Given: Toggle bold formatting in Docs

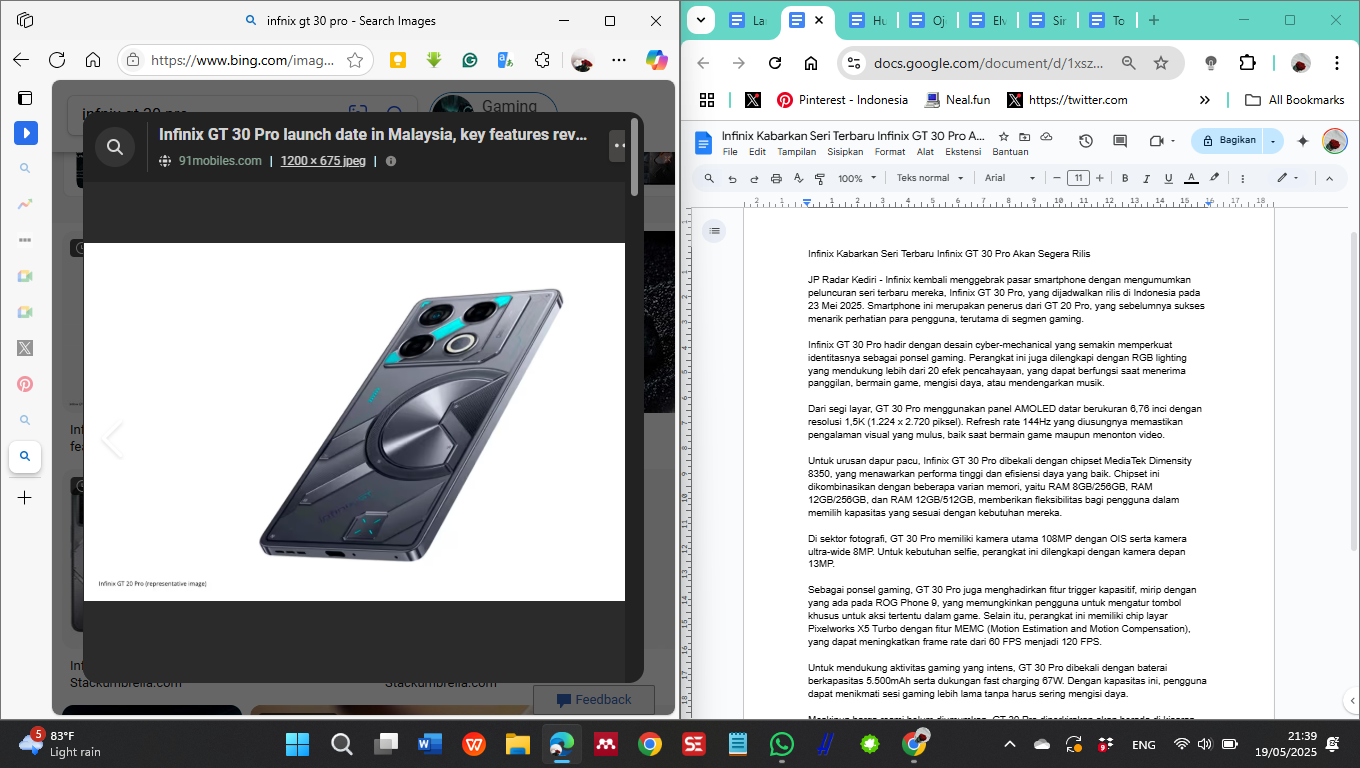Looking at the screenshot, I should 1125,178.
